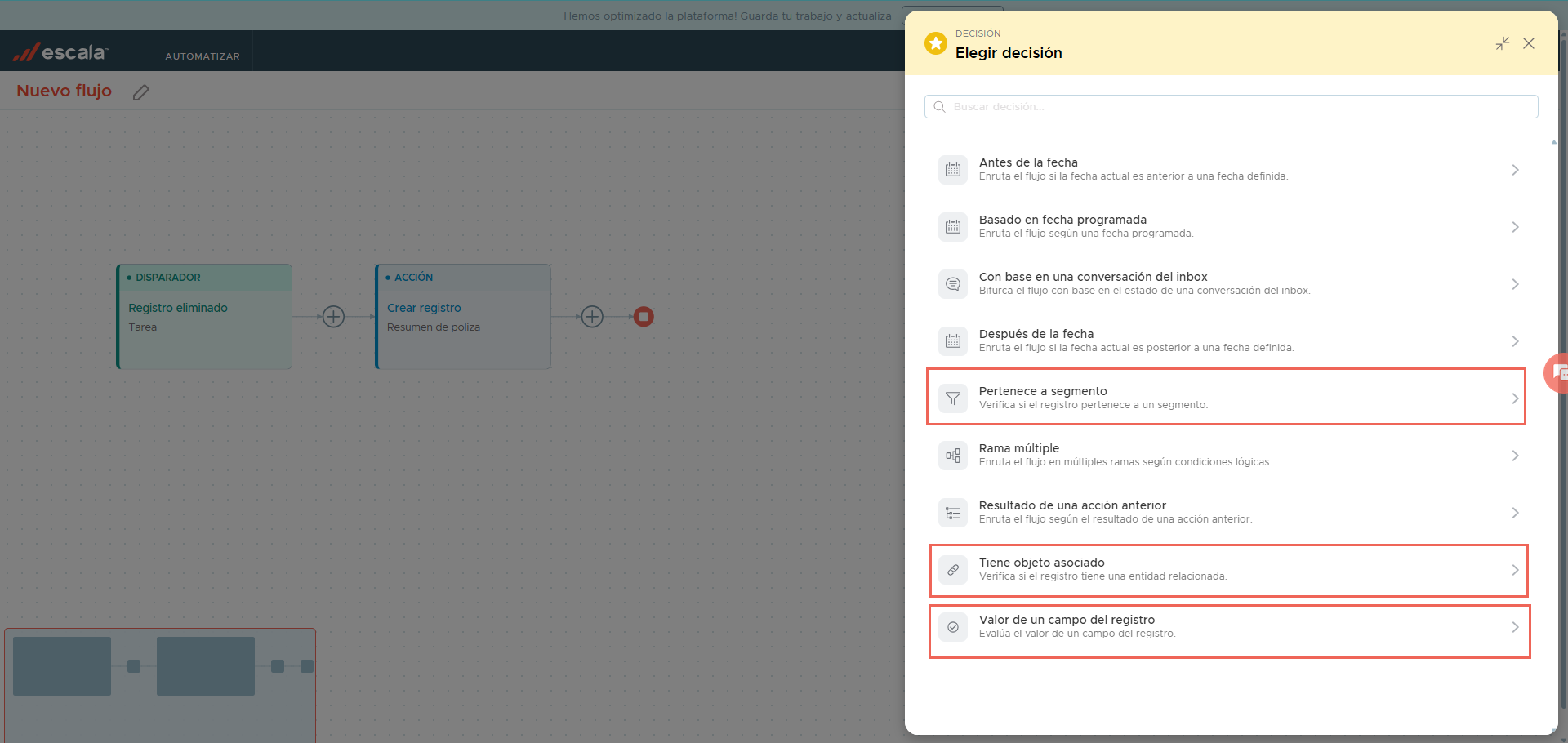Expand the Tiene objeto asociado chevron

pos(1515,570)
